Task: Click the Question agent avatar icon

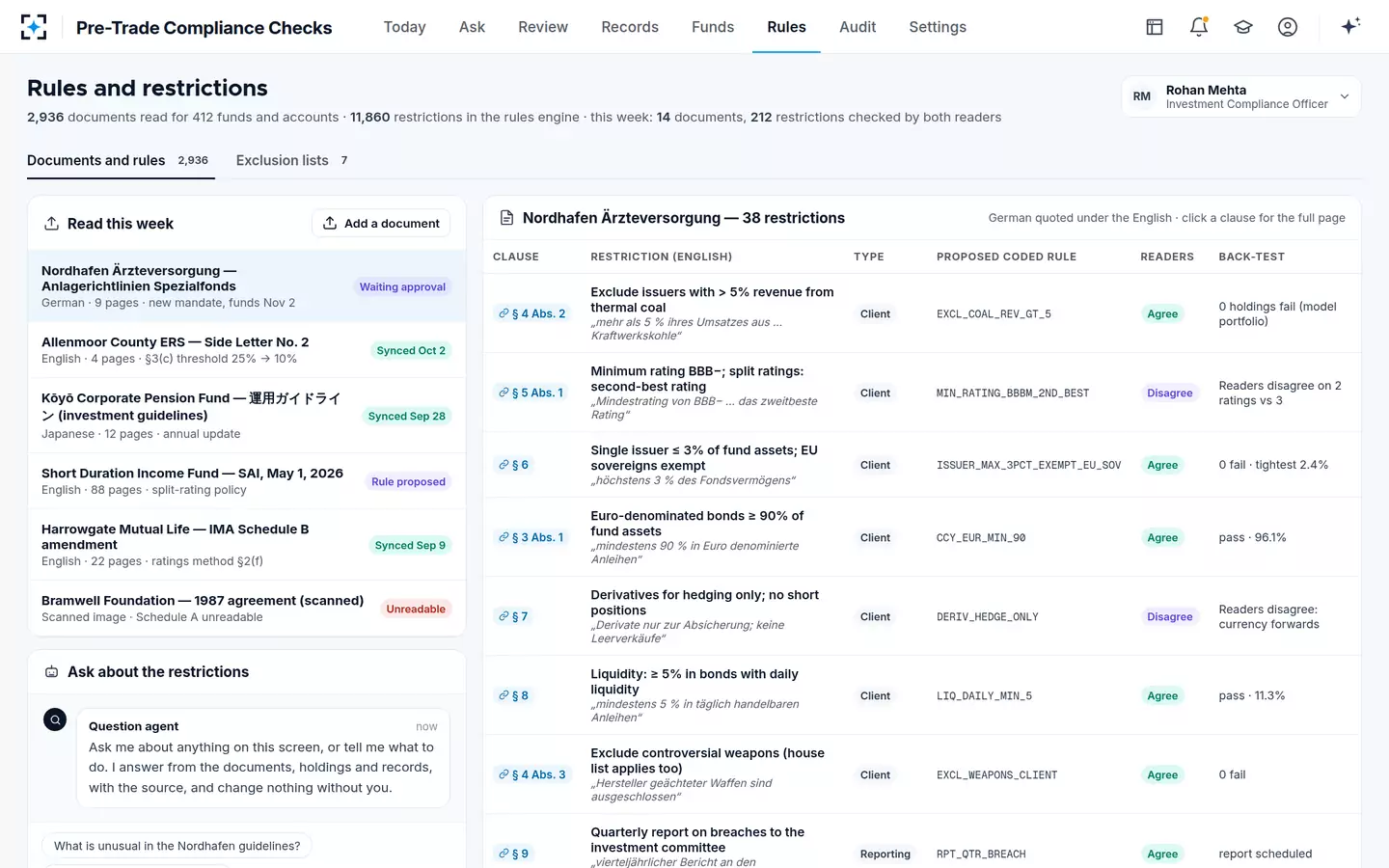Action: [55, 719]
